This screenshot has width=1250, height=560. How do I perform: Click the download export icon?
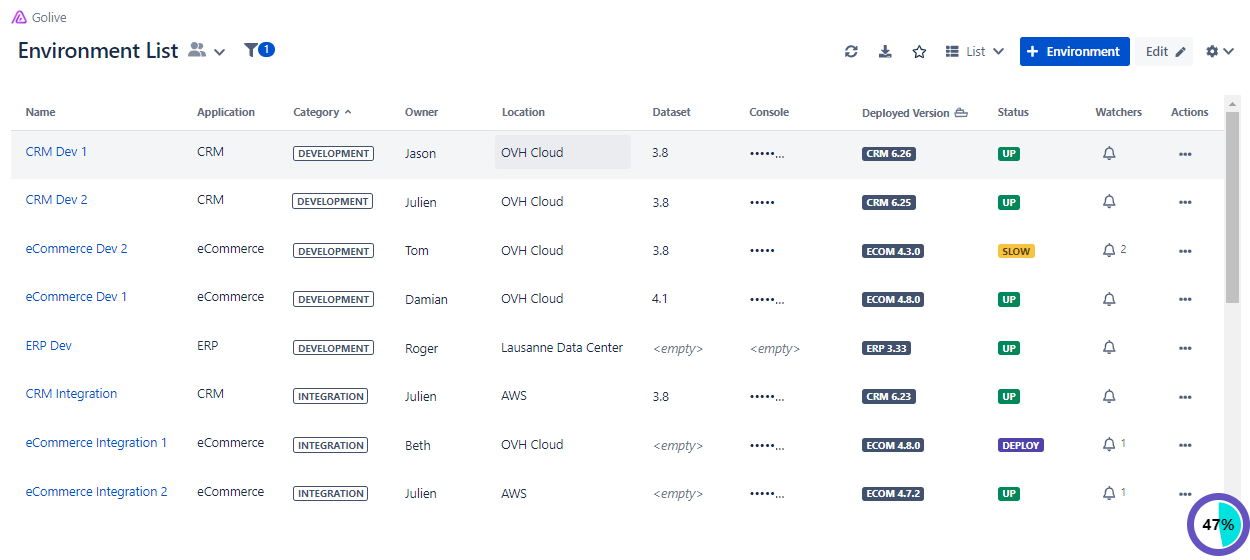tap(885, 52)
